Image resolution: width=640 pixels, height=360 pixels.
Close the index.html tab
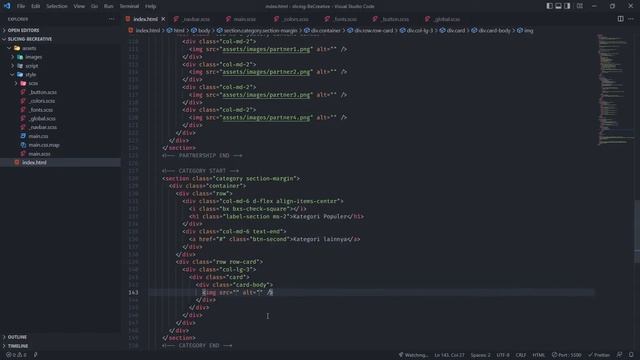click(x=163, y=19)
